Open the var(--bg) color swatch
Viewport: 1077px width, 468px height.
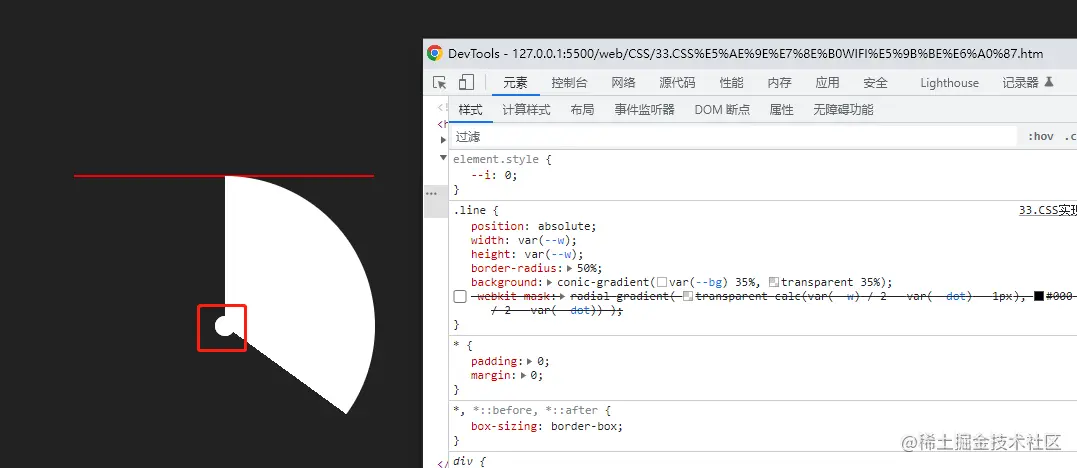coord(662,282)
